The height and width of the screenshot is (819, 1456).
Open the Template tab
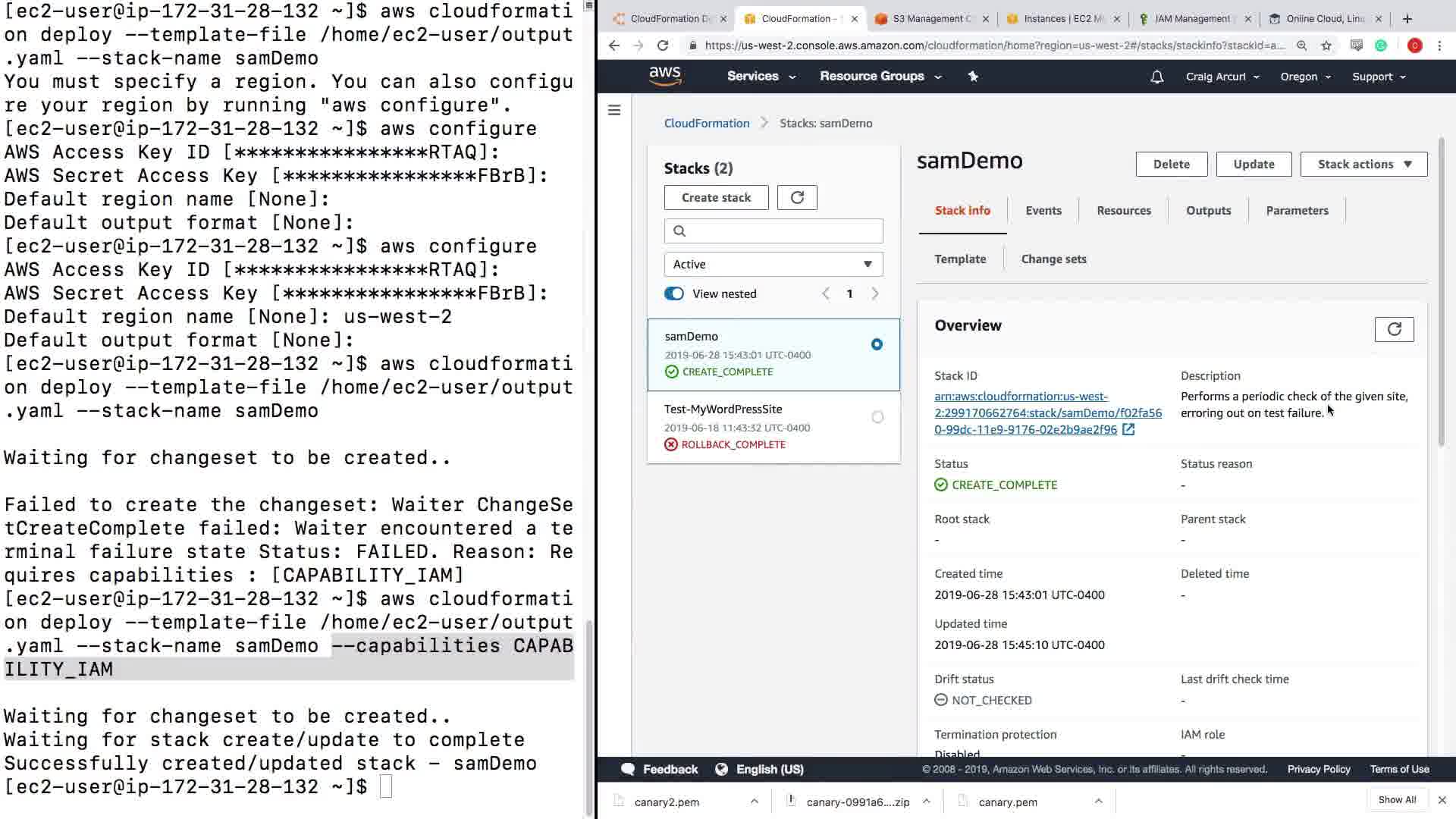tap(960, 259)
